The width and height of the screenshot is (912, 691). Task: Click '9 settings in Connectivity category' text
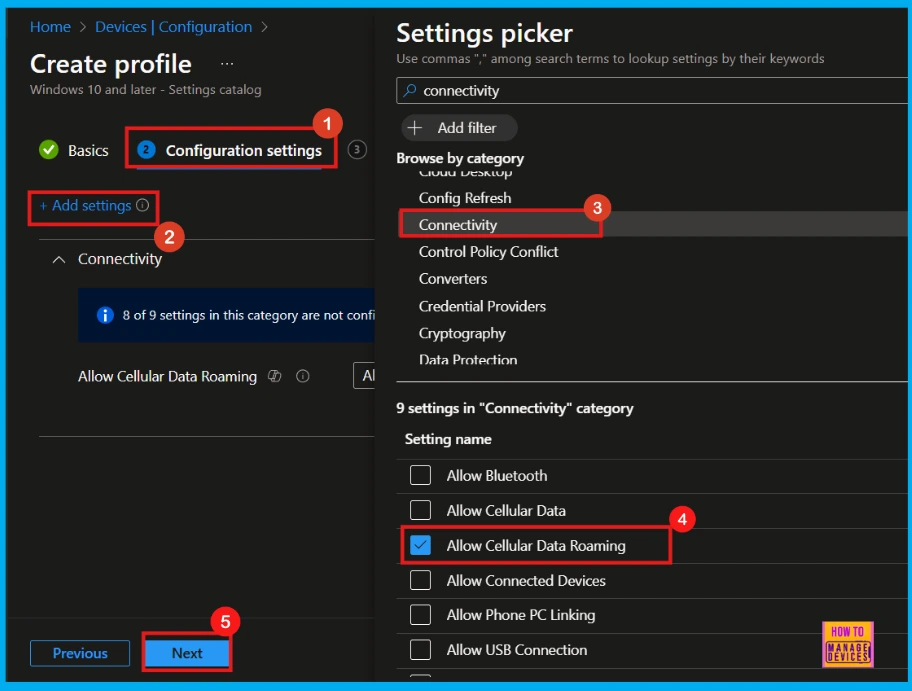tap(515, 408)
